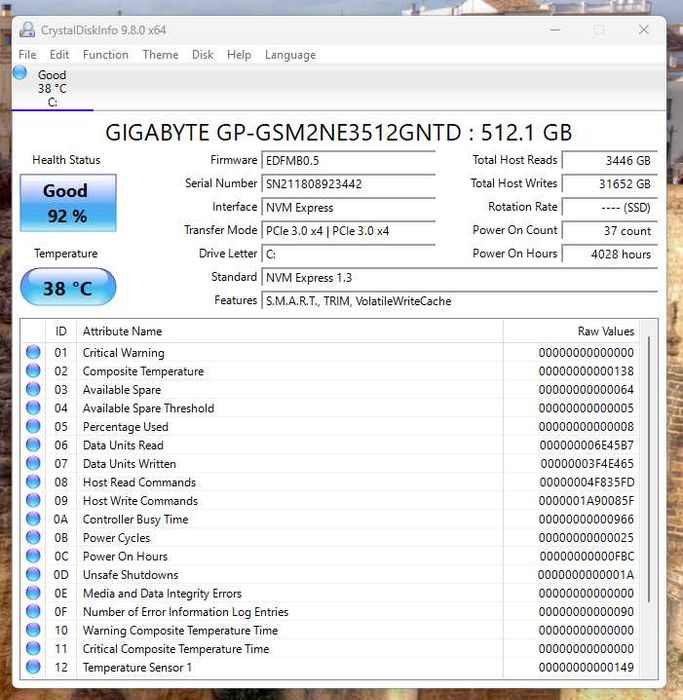Image resolution: width=683 pixels, height=700 pixels.
Task: Click raw value 0000001A90085F
Action: [586, 501]
